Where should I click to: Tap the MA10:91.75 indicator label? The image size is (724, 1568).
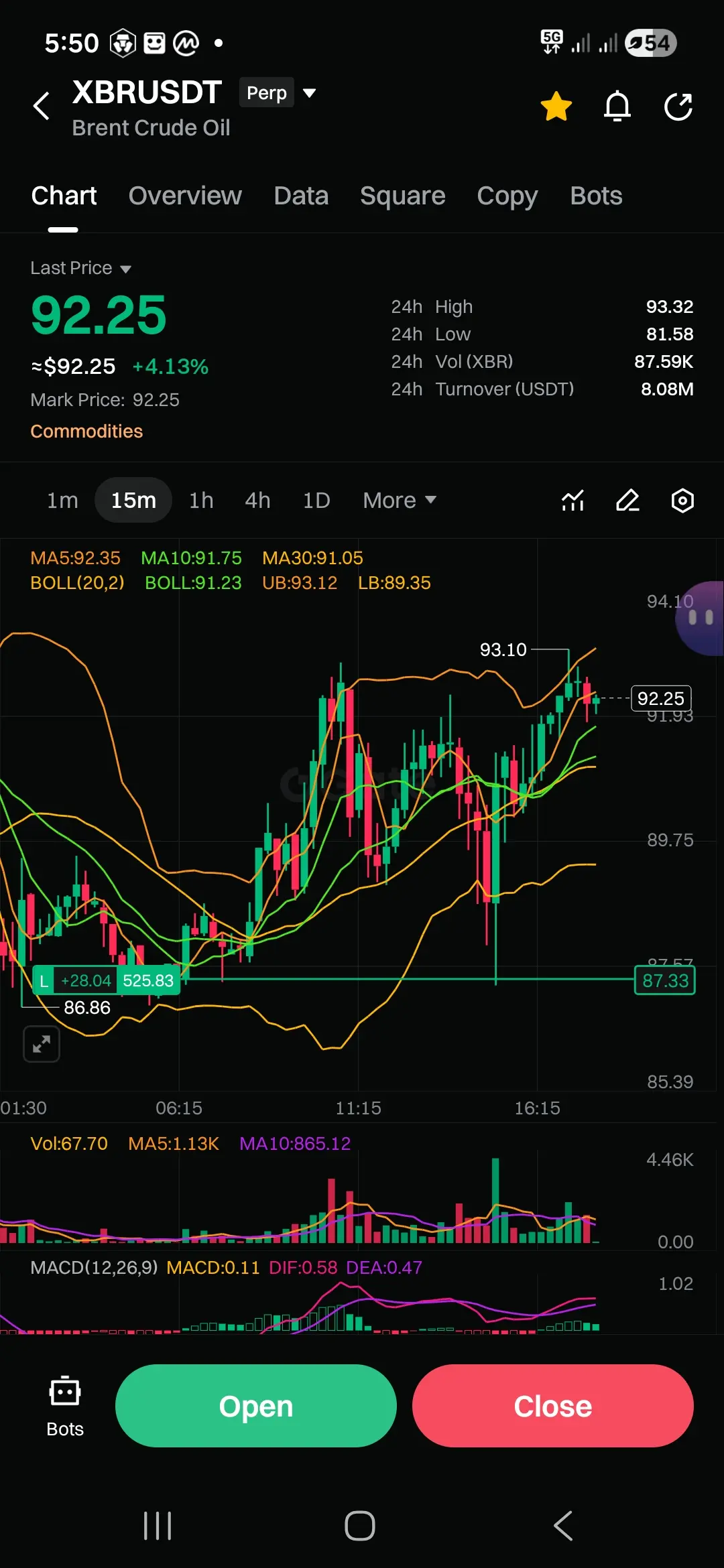pos(191,558)
